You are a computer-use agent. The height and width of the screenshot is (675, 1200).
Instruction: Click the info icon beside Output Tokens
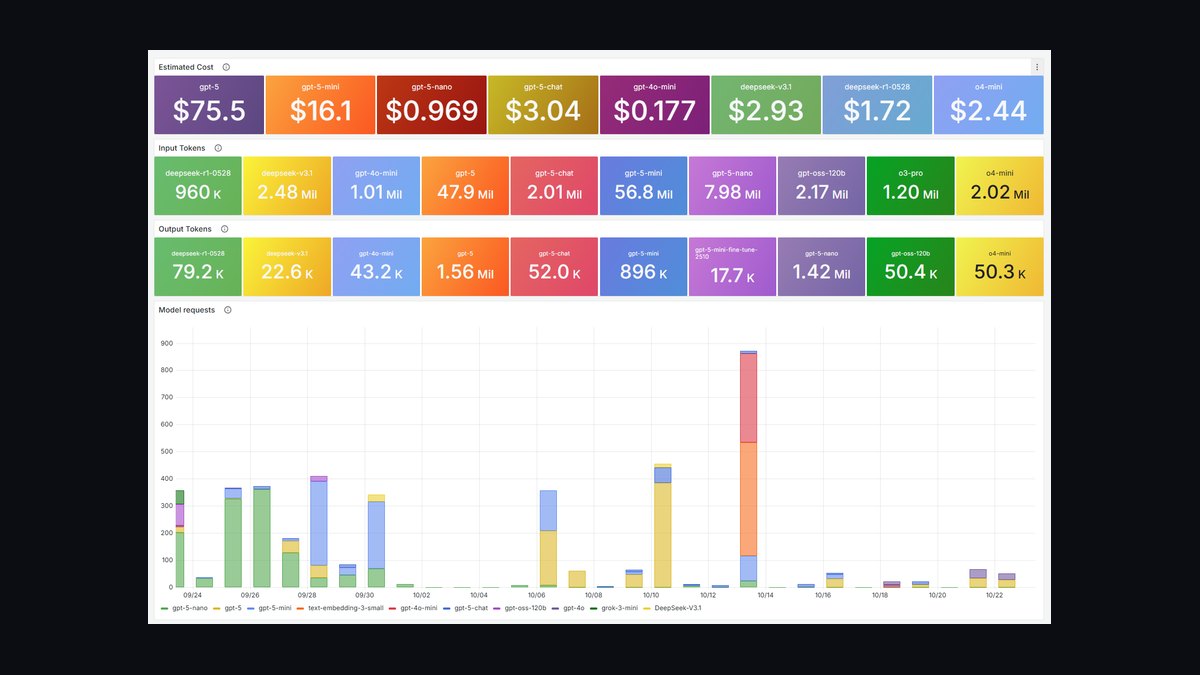[224, 229]
